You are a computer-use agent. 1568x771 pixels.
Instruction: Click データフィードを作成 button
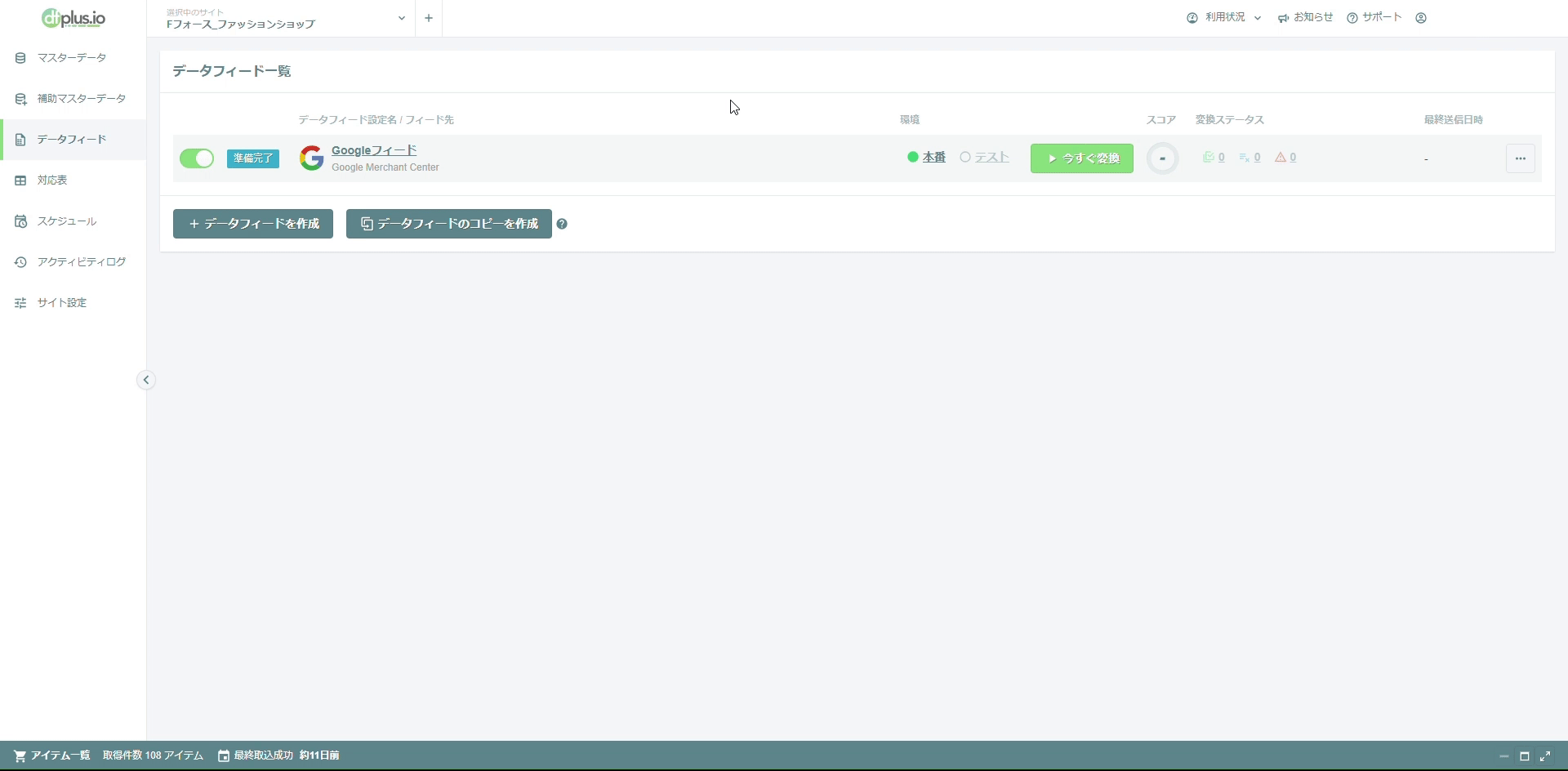click(253, 224)
